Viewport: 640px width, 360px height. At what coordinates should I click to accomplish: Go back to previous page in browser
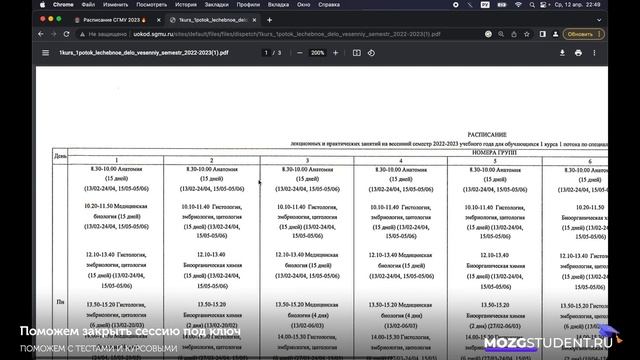[40, 34]
